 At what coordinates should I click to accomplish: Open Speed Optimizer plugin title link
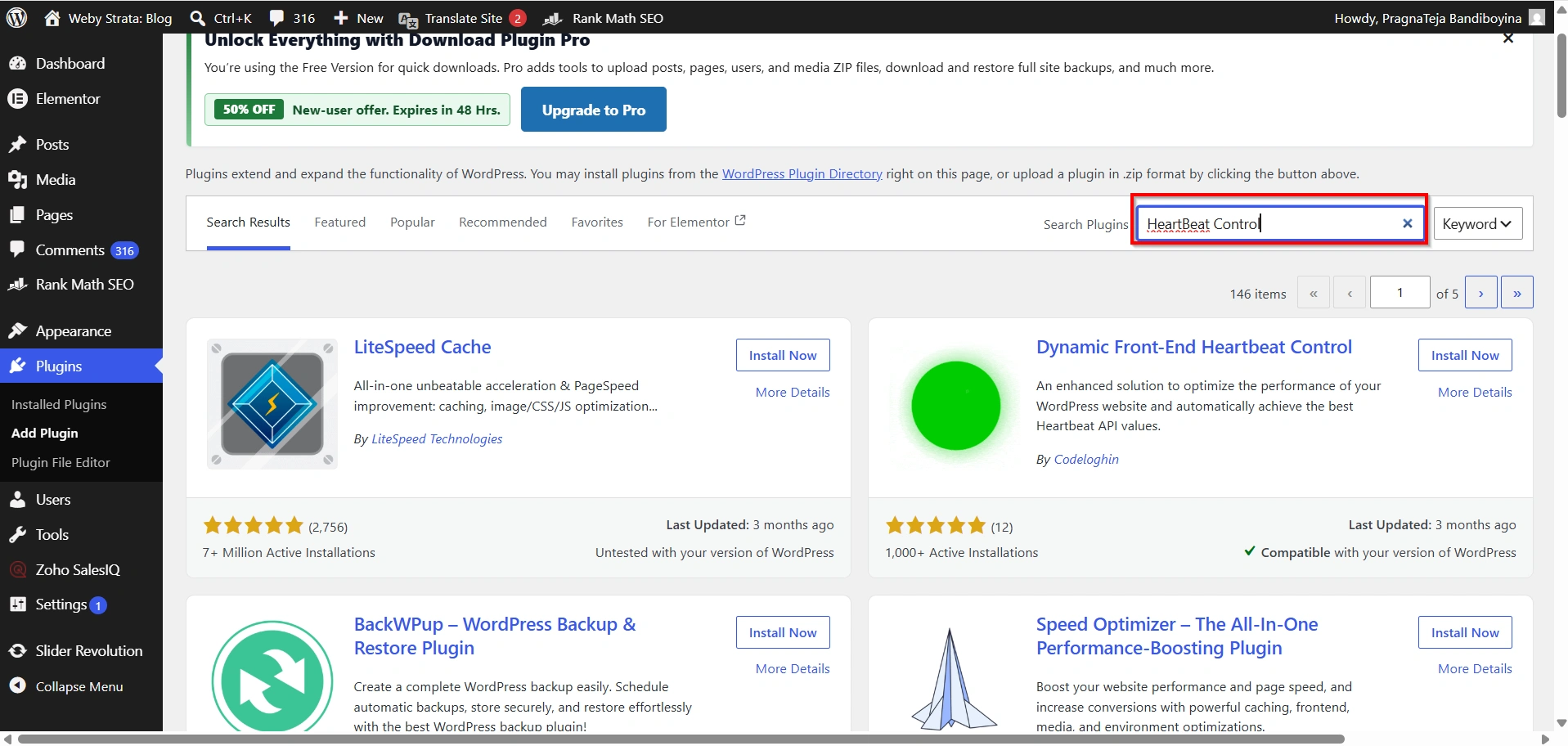[x=1176, y=636]
